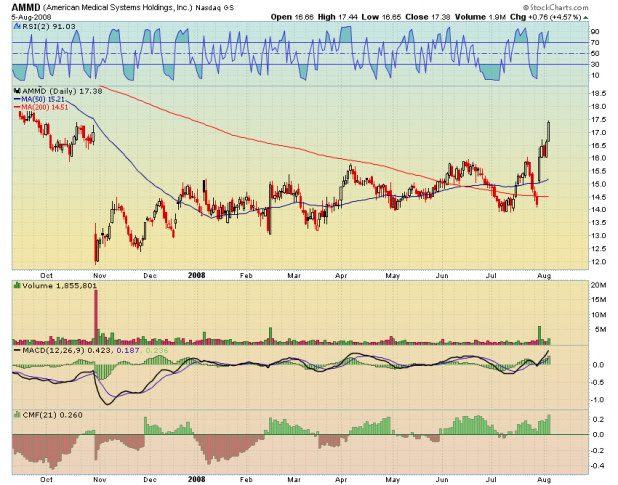Image resolution: width=618 pixels, height=485 pixels.
Task: Click the 10 level on the RSI axis
Action: pos(595,75)
